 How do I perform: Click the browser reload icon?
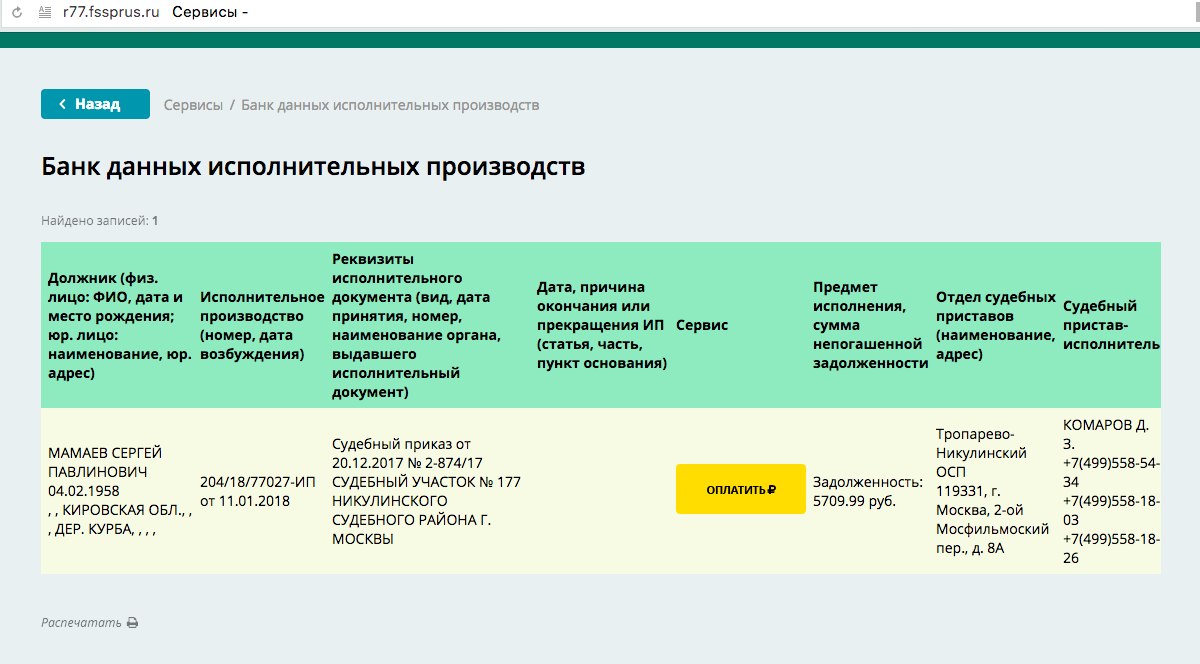pos(16,13)
